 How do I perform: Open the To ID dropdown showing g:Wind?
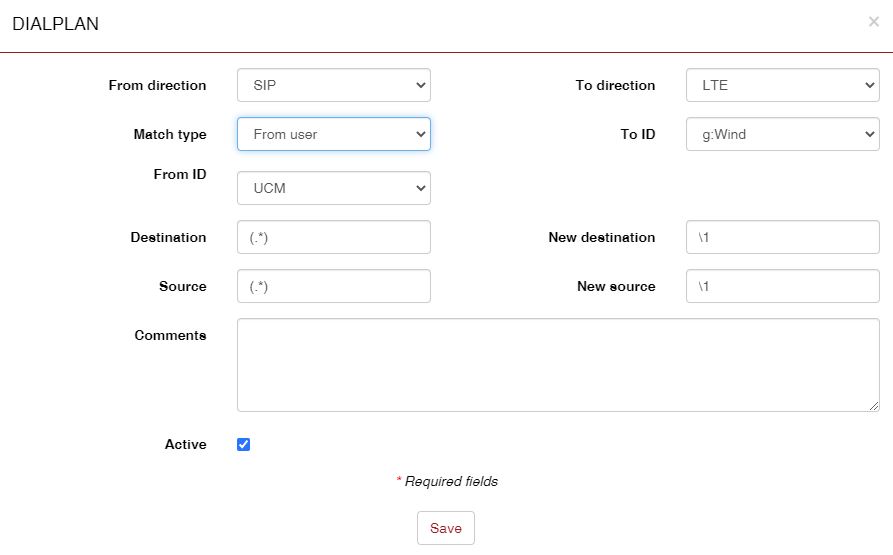782,134
